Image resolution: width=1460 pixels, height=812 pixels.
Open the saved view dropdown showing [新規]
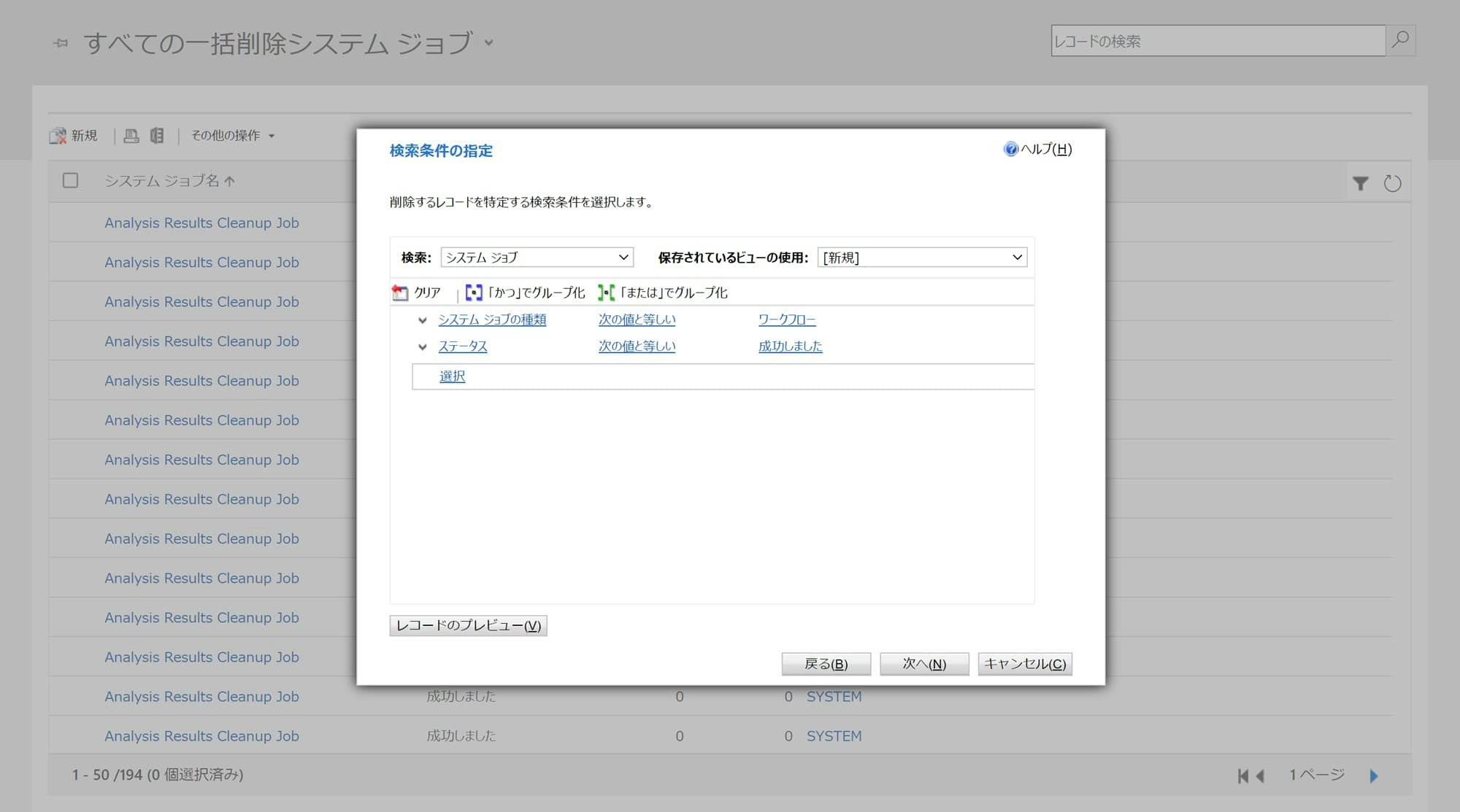[923, 257]
